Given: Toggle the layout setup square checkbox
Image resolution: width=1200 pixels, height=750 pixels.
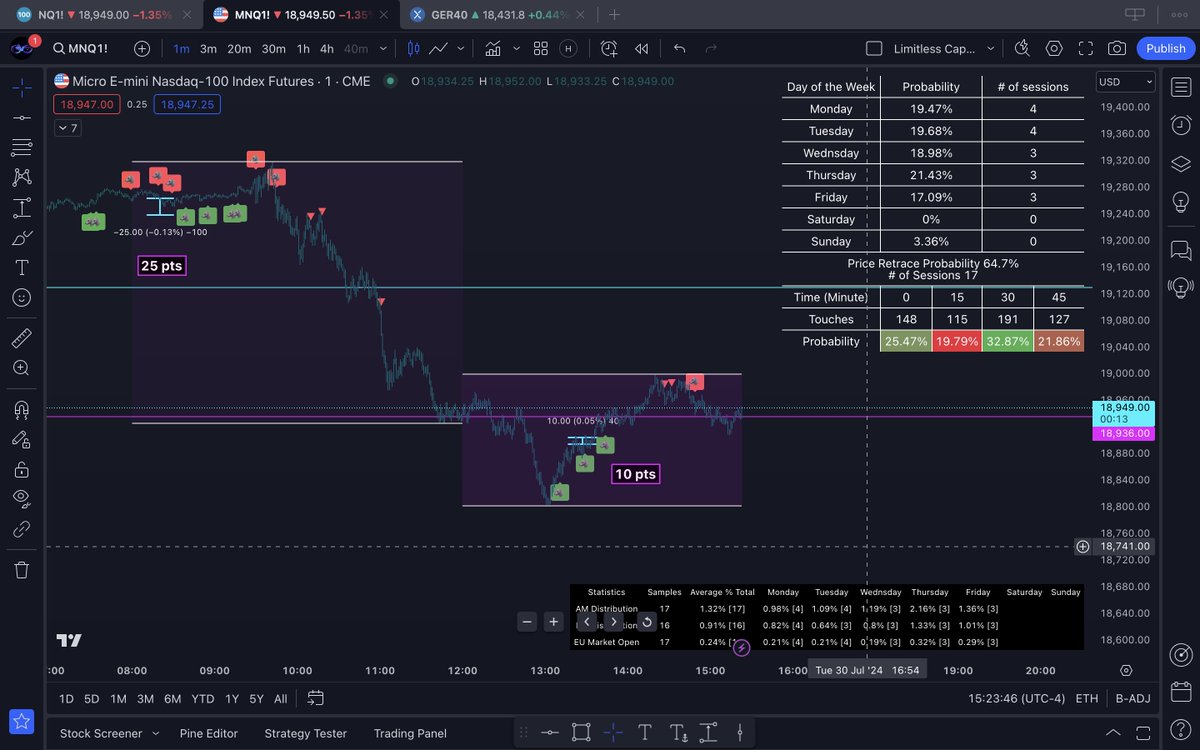Looking at the screenshot, I should 874,48.
